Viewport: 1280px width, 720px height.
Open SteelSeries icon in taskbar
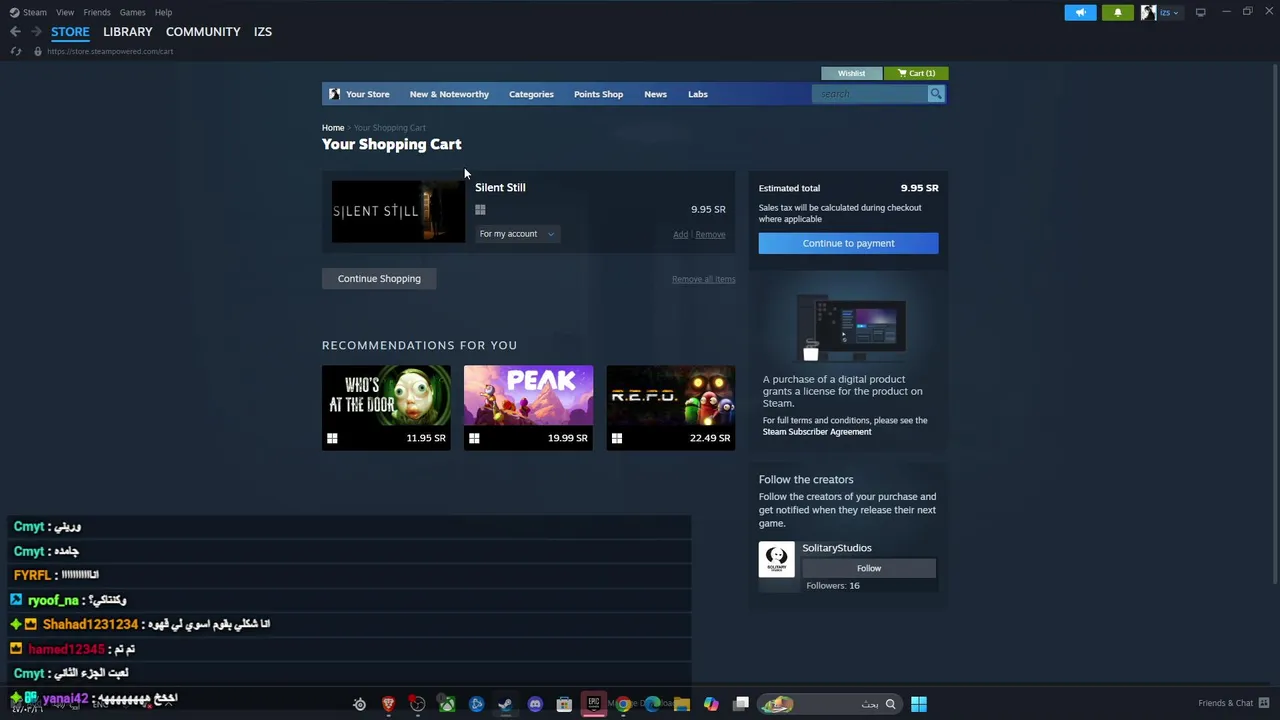tap(359, 704)
